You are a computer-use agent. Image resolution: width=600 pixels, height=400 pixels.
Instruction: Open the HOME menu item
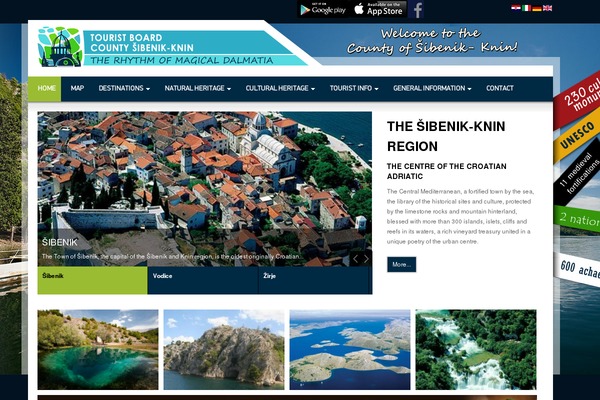(44, 88)
